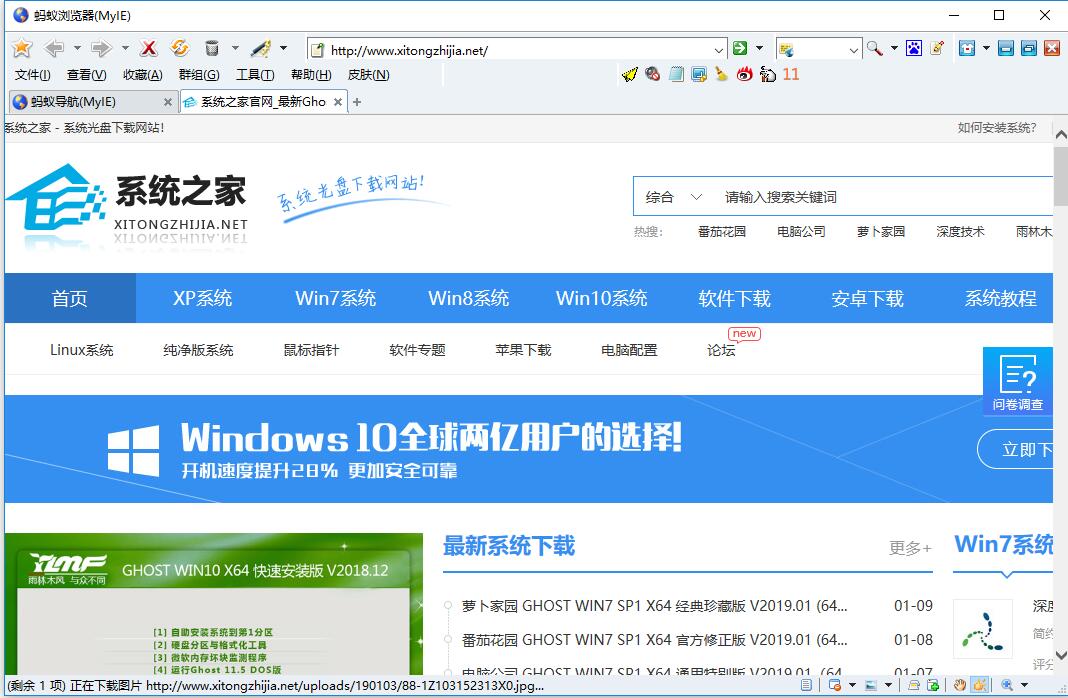The image size is (1068, 698).
Task: Click the green plus window status icon
Action: point(933,685)
